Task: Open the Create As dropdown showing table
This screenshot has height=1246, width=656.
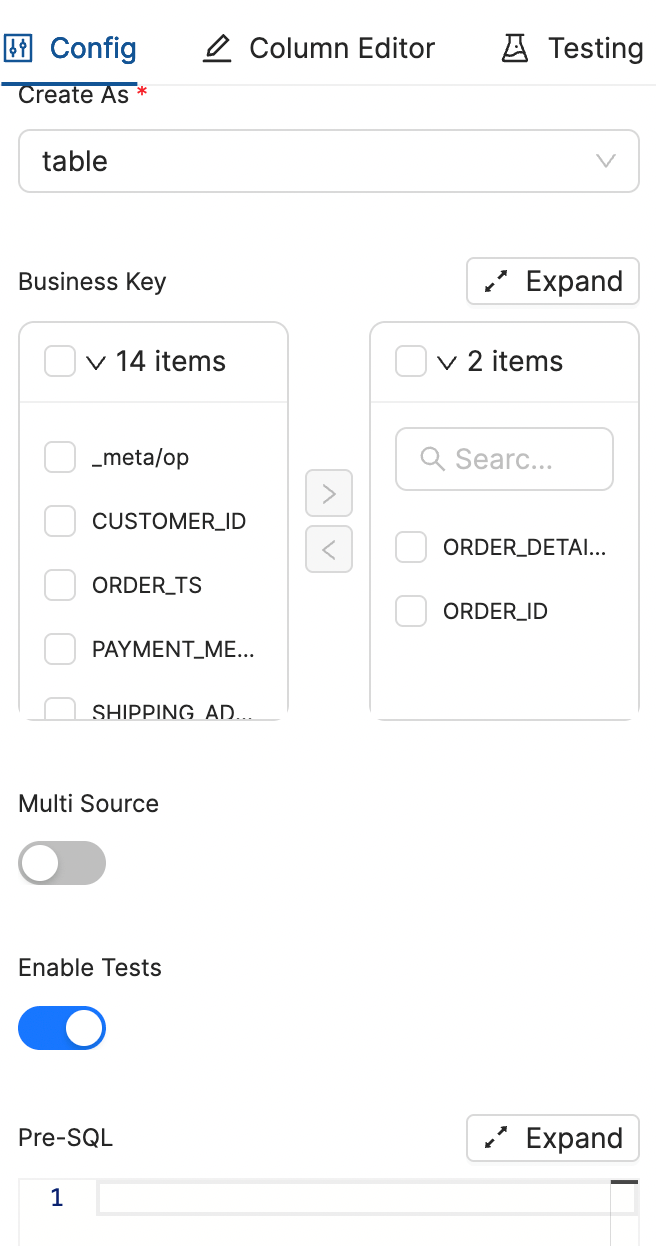Action: tap(328, 160)
